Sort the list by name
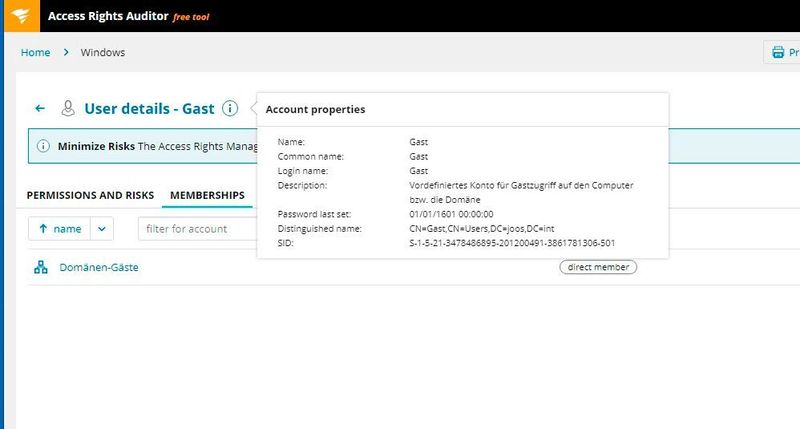Viewport: 800px width, 429px height. [x=60, y=229]
